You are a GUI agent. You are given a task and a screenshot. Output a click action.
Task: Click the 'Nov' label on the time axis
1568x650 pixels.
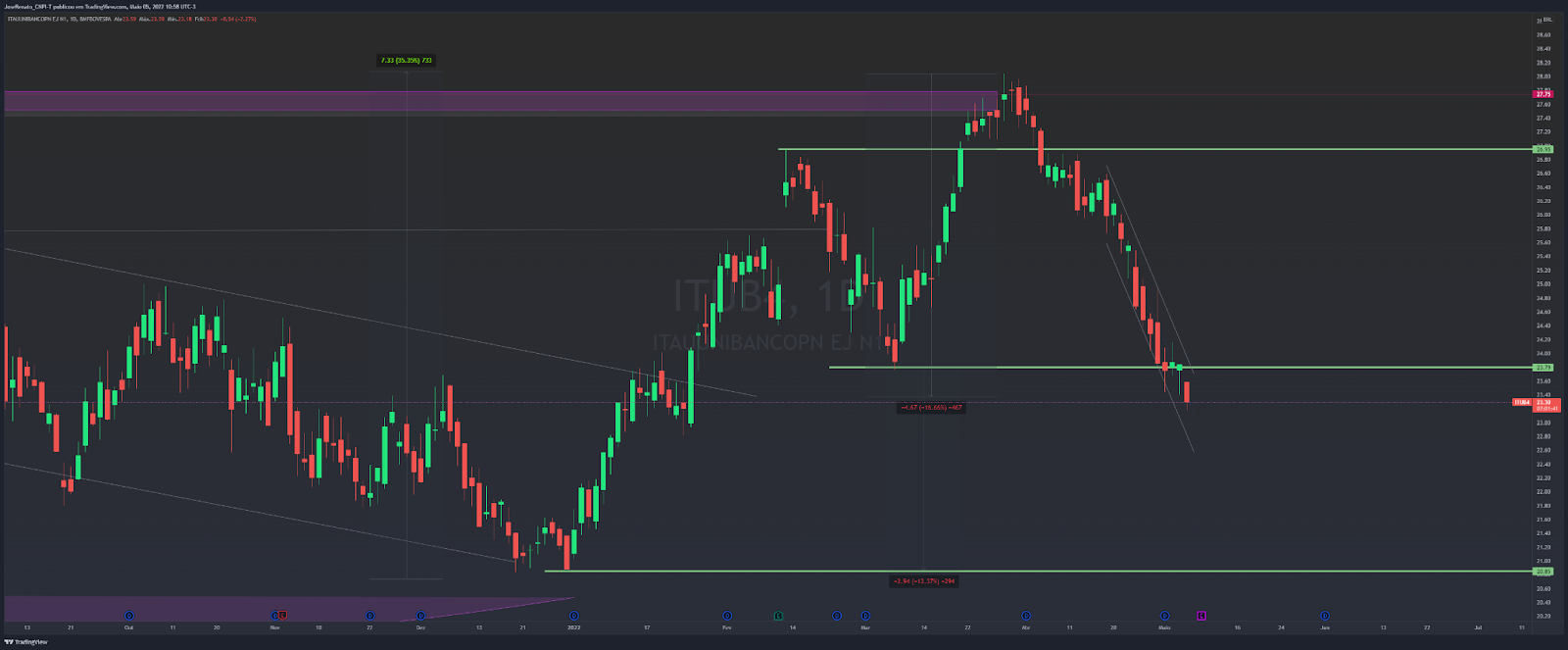[274, 627]
